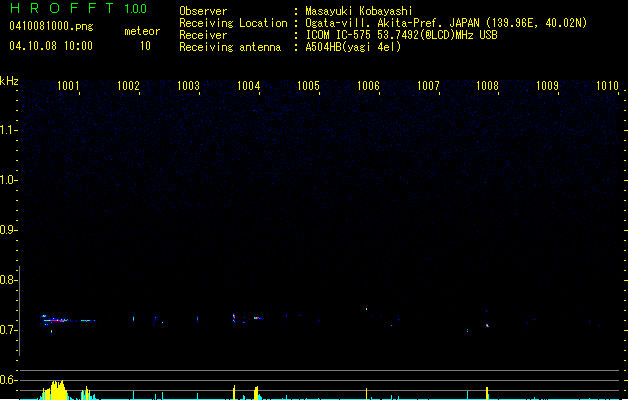
Task: Select the filename 0410081000.png
Action: (x=51, y=26)
